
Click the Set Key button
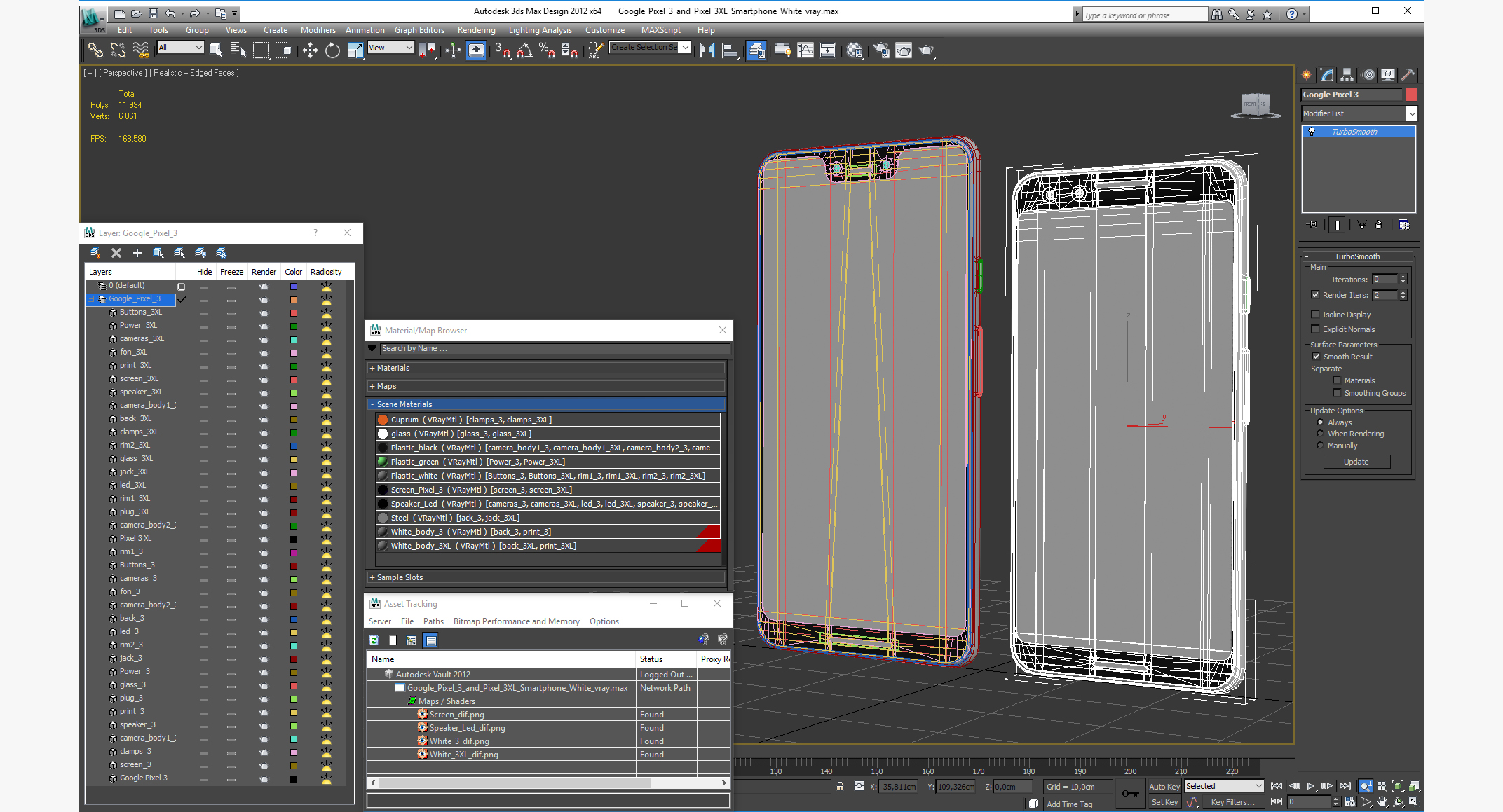click(1164, 802)
